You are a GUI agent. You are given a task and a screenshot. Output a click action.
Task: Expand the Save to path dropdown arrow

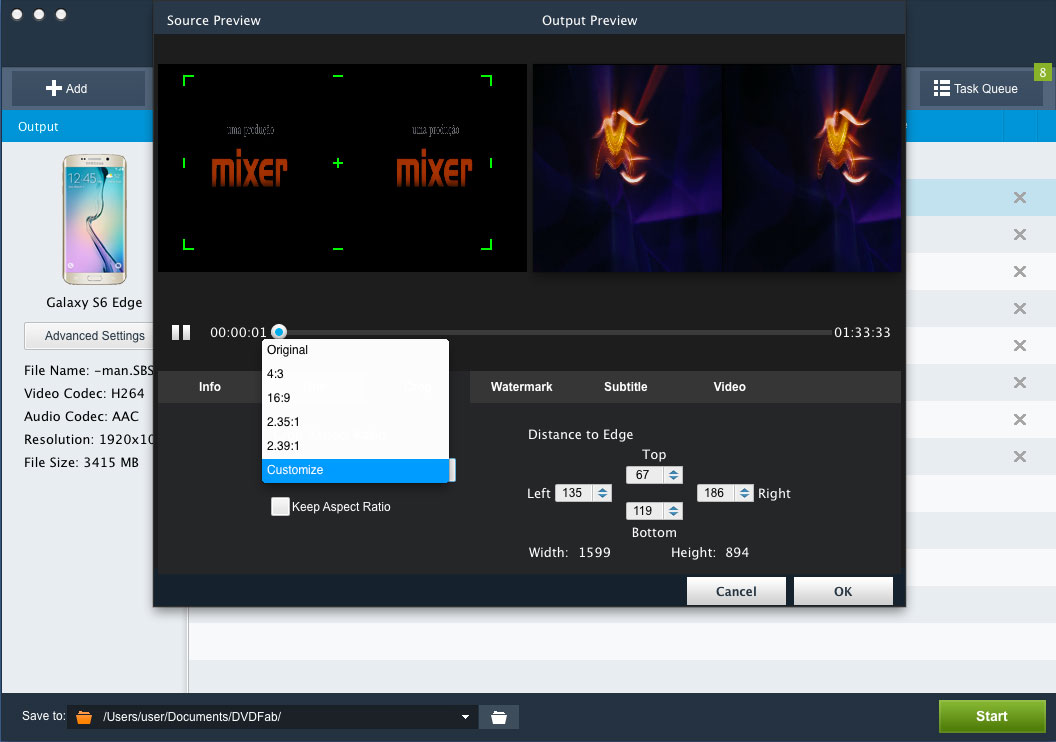tap(465, 717)
